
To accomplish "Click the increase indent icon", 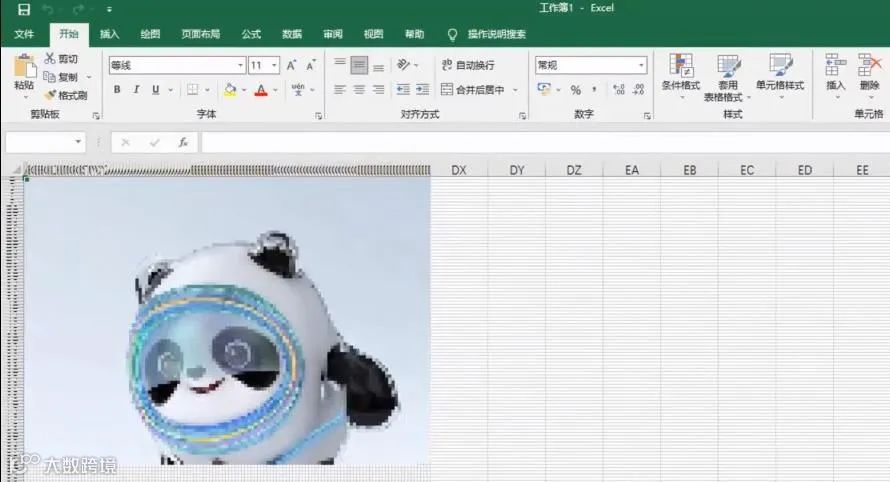I will tap(423, 90).
